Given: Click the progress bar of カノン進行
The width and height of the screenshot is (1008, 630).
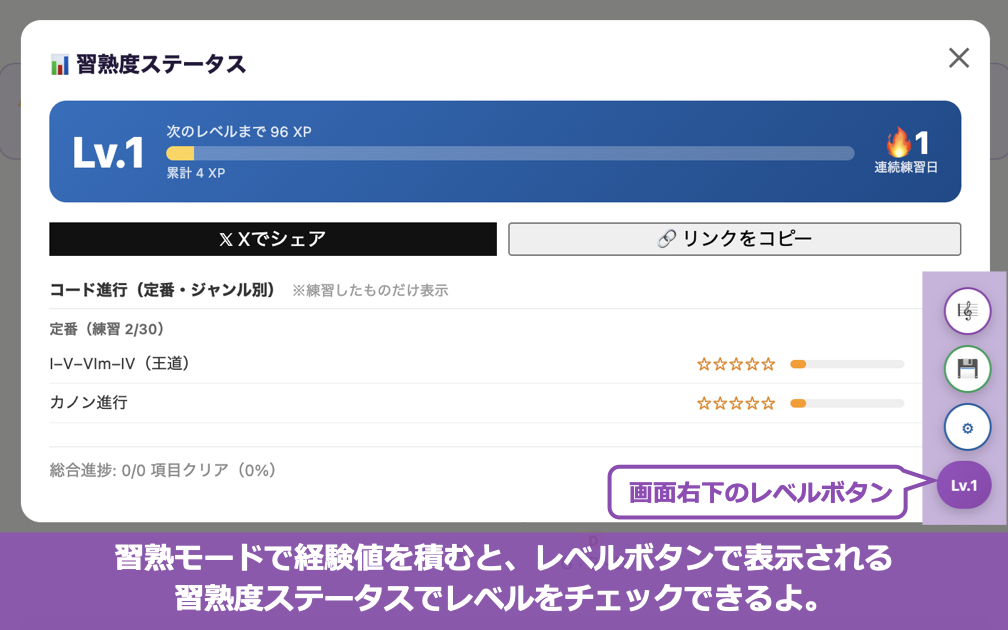Looking at the screenshot, I should pos(847,404).
